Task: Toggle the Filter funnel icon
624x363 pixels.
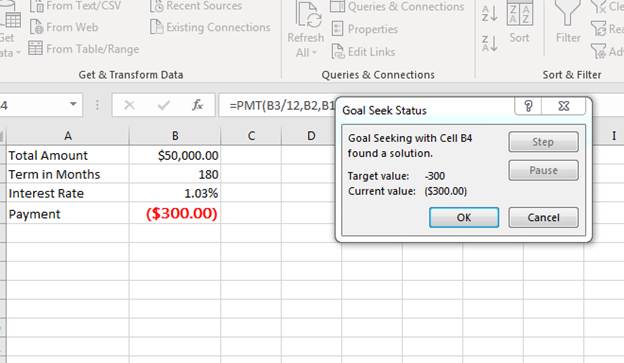Action: click(567, 13)
